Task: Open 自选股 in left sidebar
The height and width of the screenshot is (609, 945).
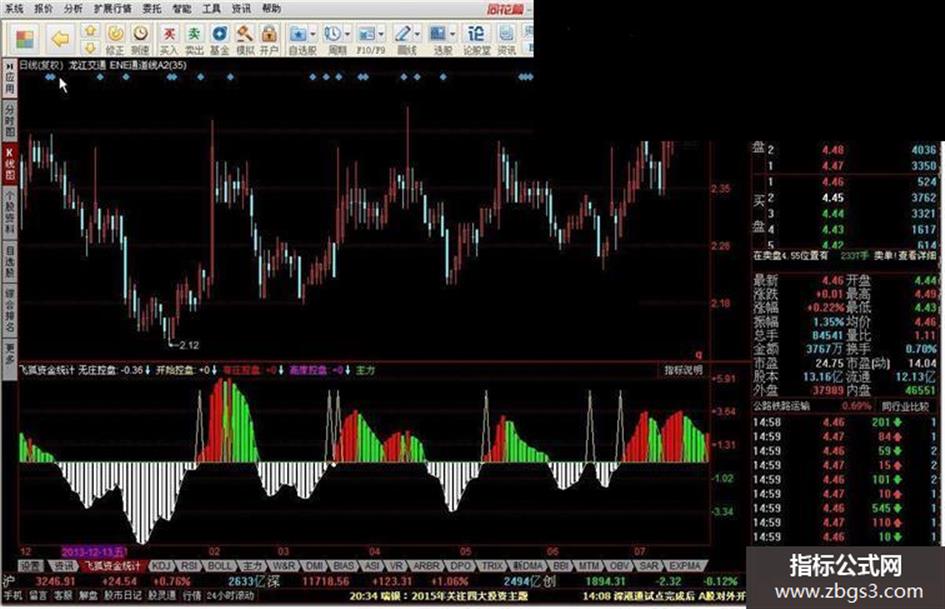Action: coord(10,260)
